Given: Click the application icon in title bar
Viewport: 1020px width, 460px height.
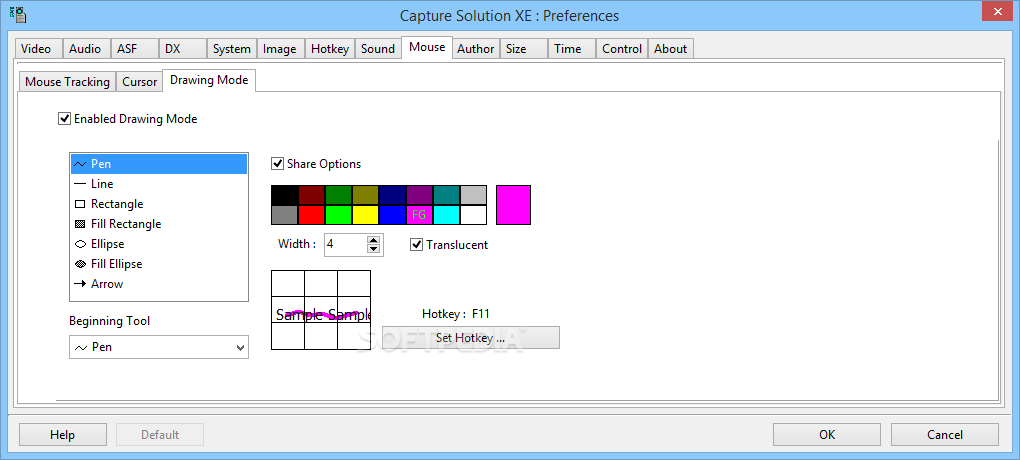Looking at the screenshot, I should tap(19, 14).
